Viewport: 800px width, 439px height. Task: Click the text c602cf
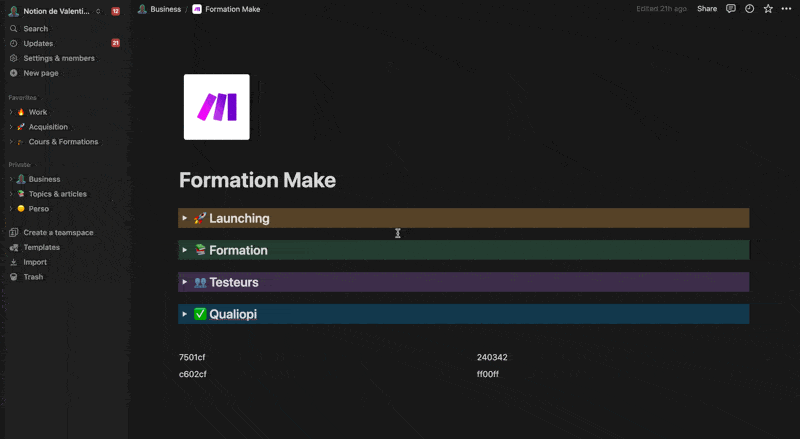(x=192, y=374)
